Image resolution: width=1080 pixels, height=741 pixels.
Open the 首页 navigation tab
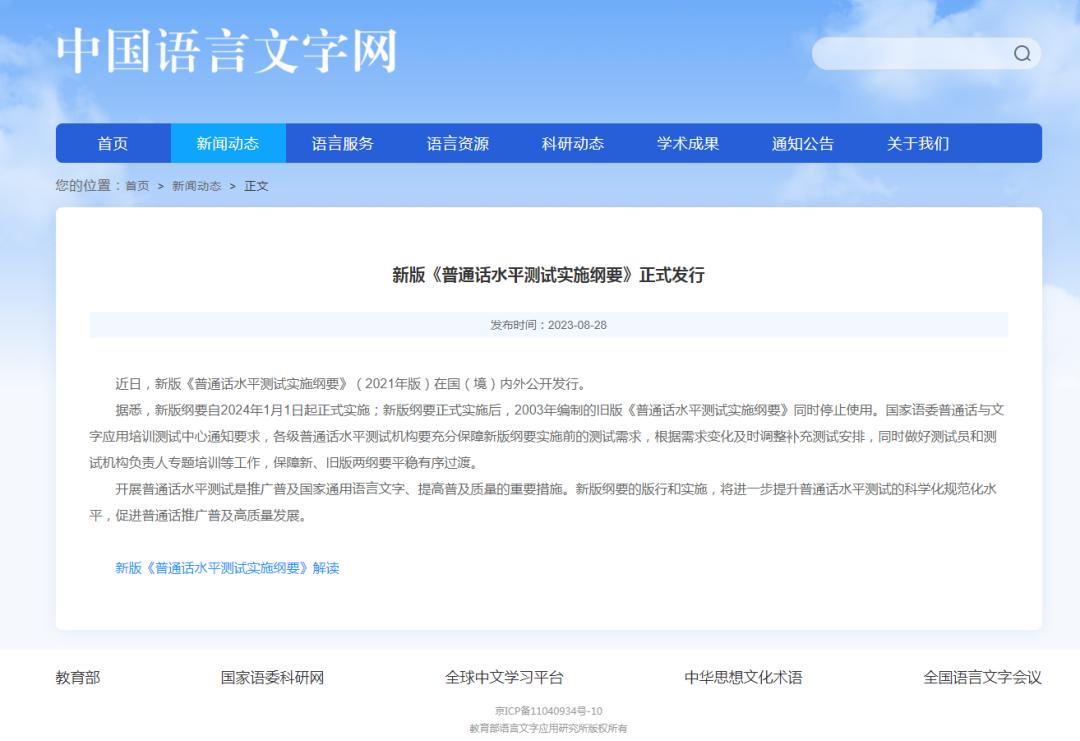[x=113, y=143]
